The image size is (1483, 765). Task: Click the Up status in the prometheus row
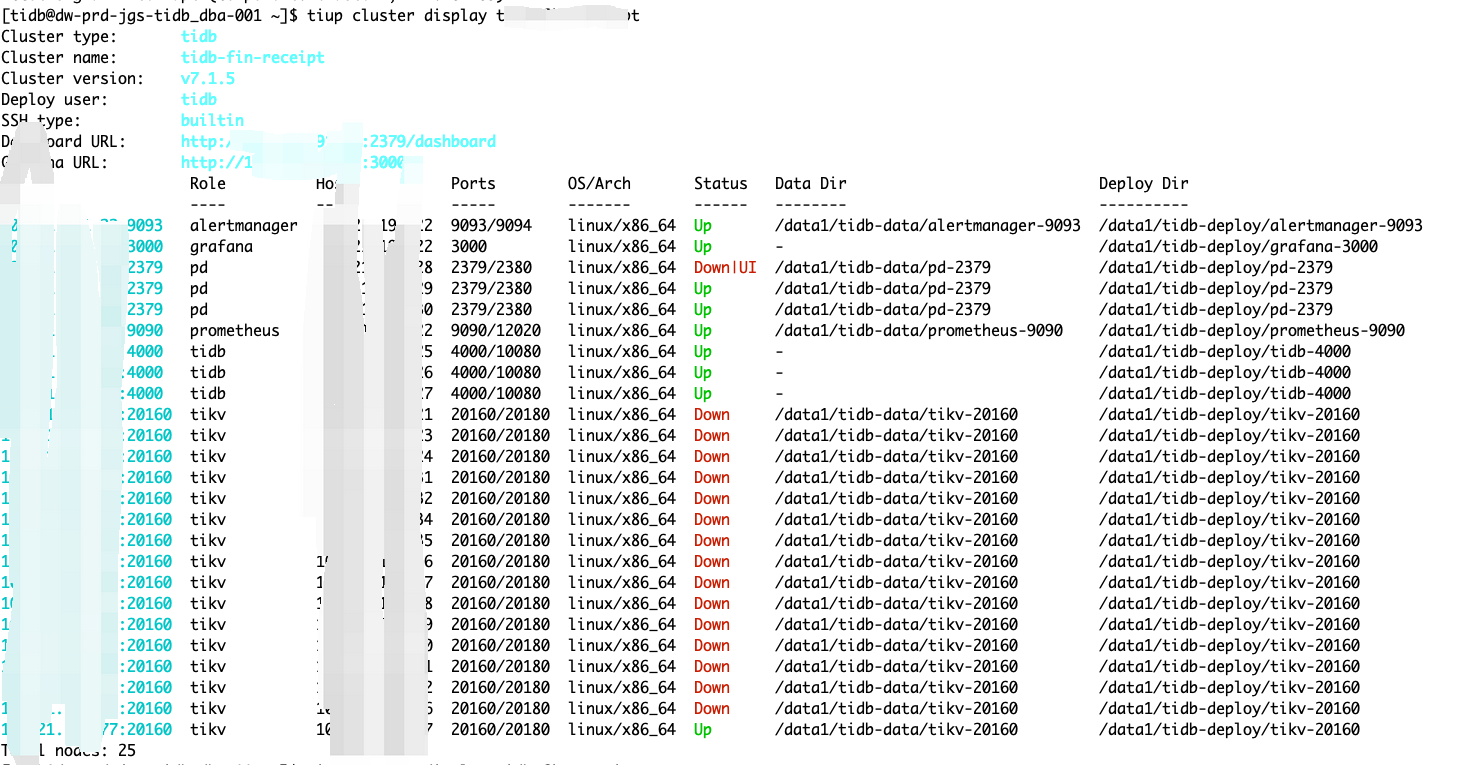click(x=703, y=331)
